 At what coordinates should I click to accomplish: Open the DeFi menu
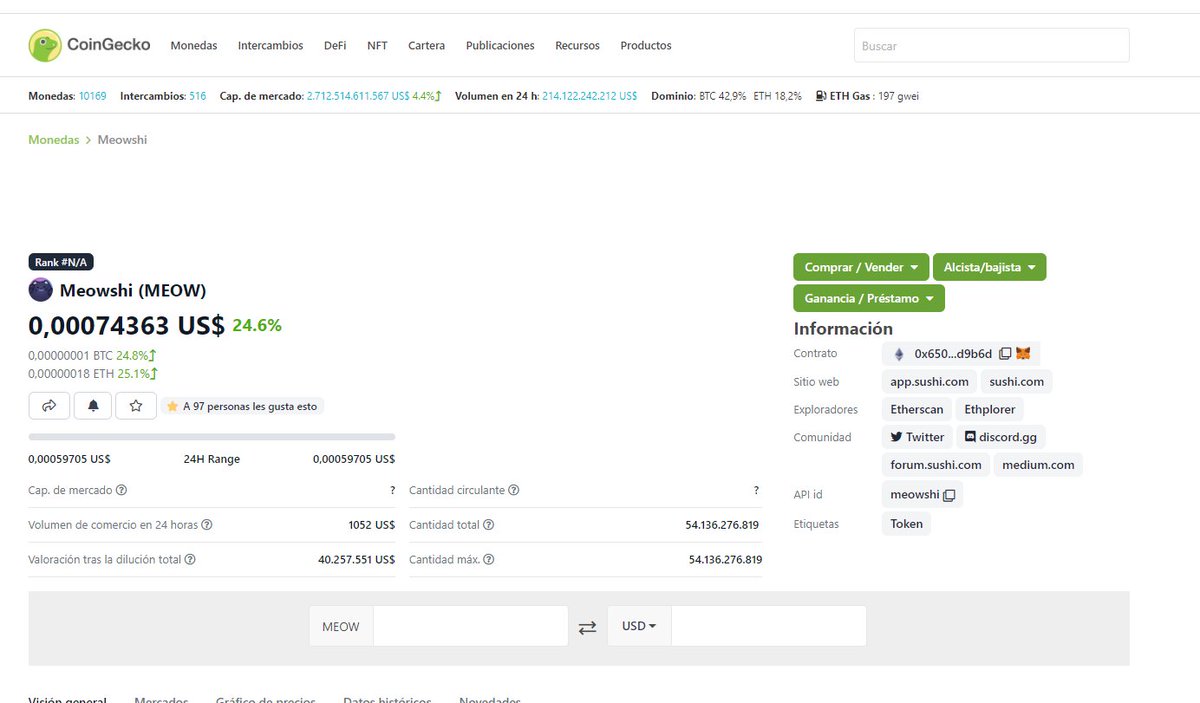click(x=335, y=46)
